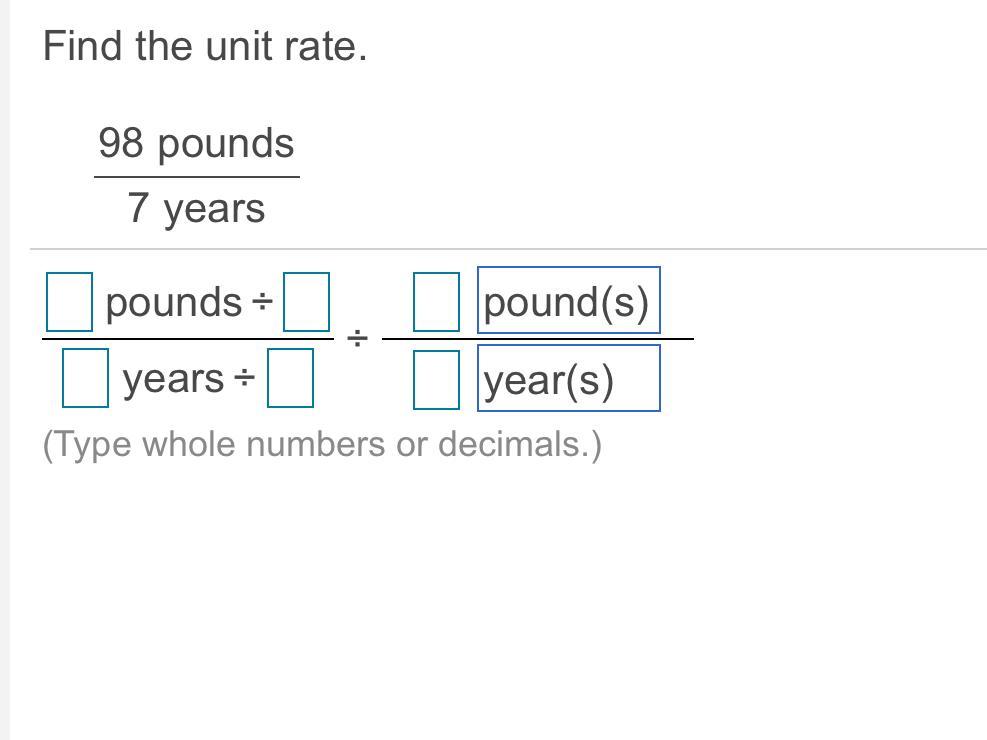Click the fraction bar under '98 pounds'
The image size is (987, 740).
[x=197, y=177]
